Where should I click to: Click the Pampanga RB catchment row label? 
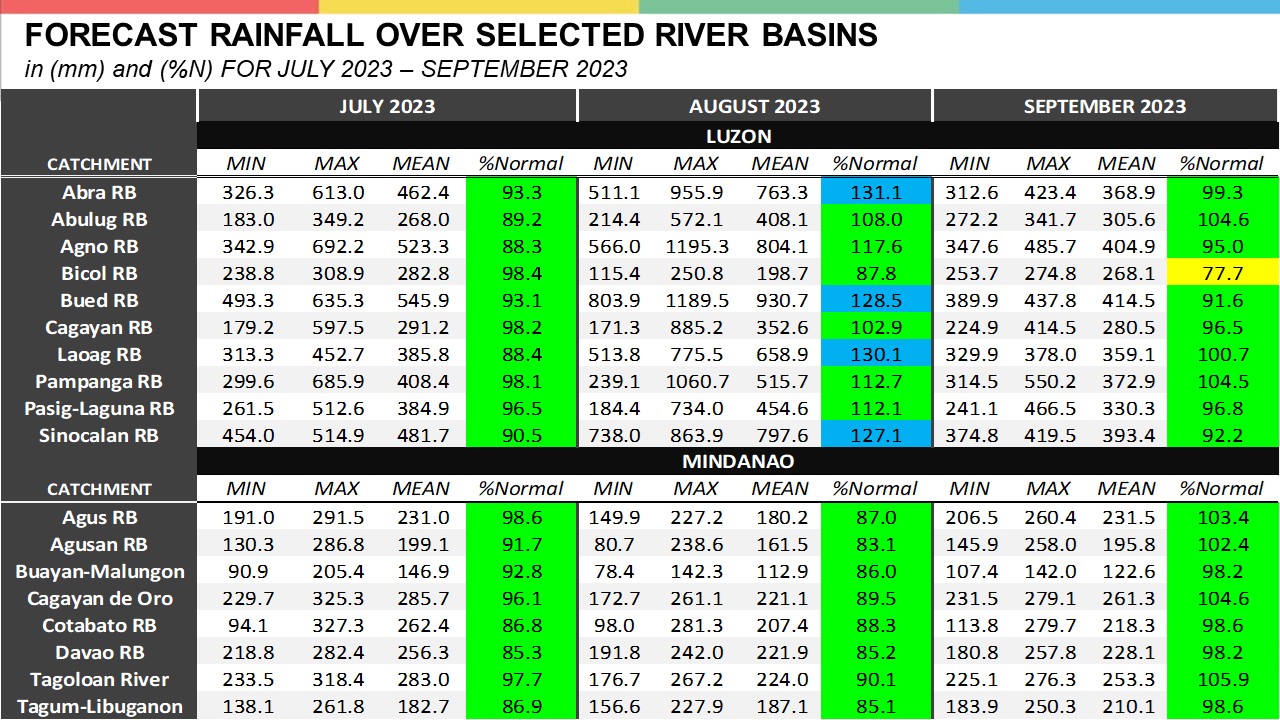pyautogui.click(x=99, y=381)
